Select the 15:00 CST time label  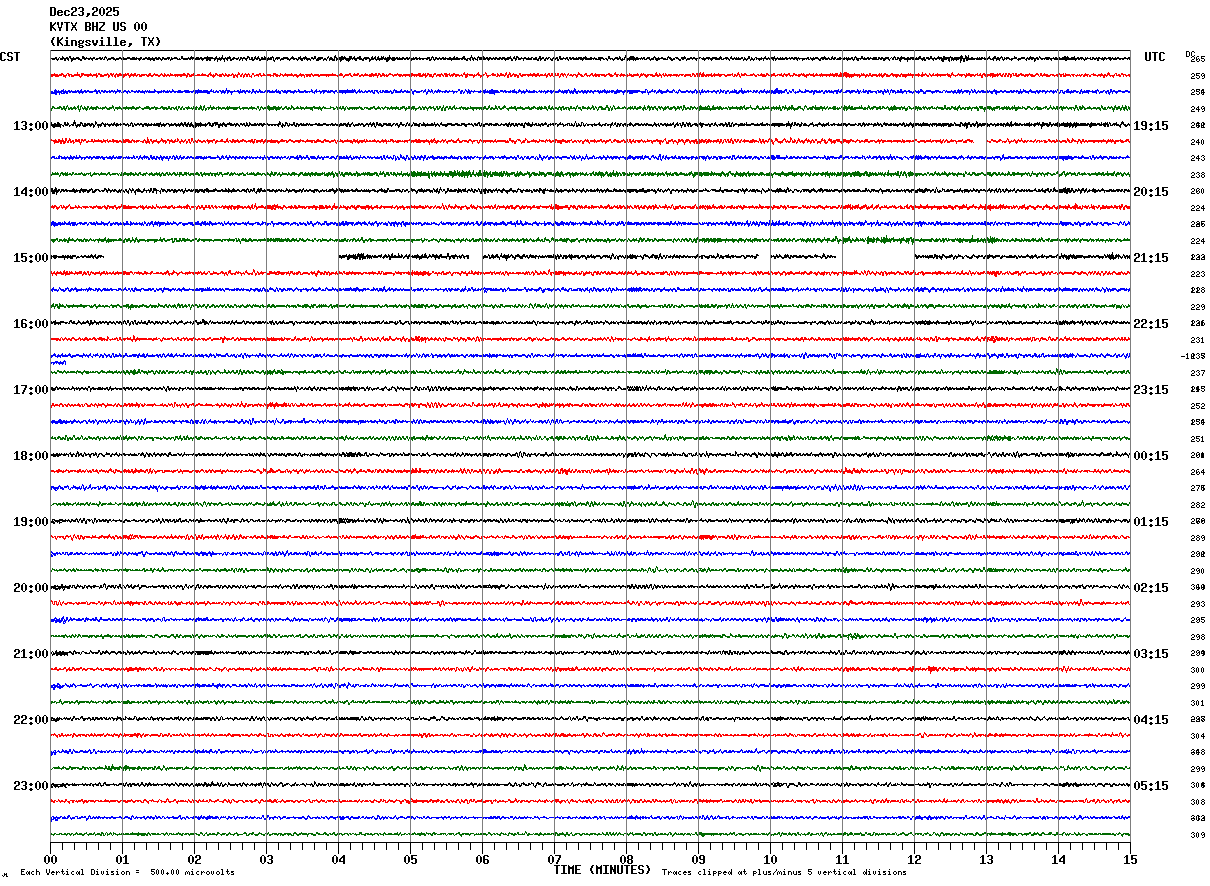tap(30, 258)
